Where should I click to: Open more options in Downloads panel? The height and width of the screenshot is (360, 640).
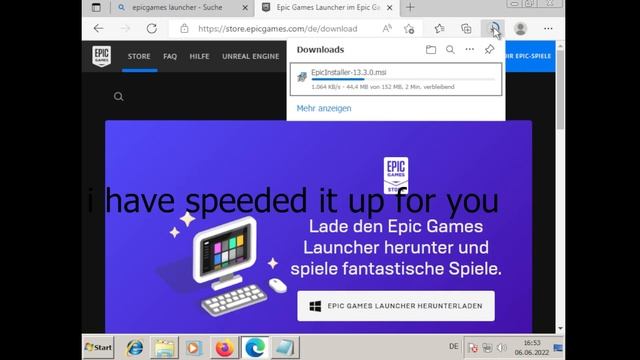[x=470, y=49]
